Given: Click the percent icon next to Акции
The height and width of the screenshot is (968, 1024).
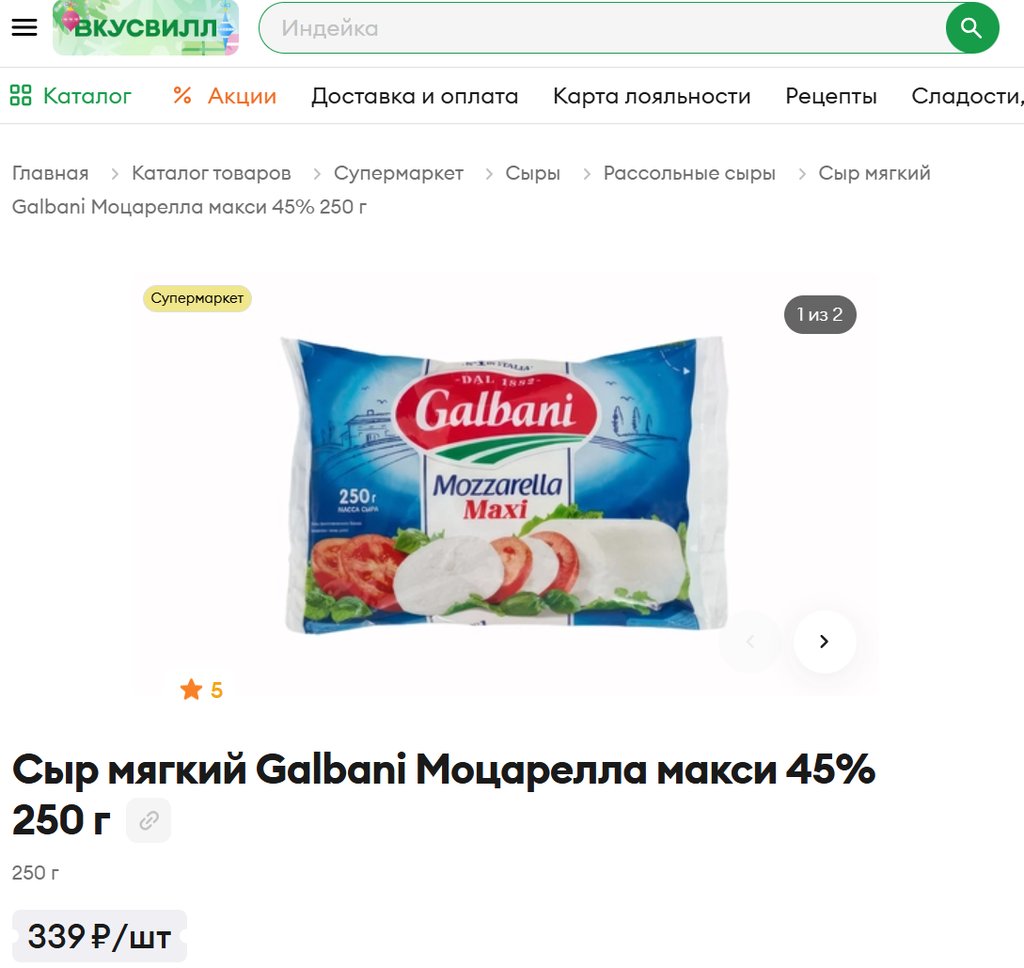Looking at the screenshot, I should [x=182, y=95].
